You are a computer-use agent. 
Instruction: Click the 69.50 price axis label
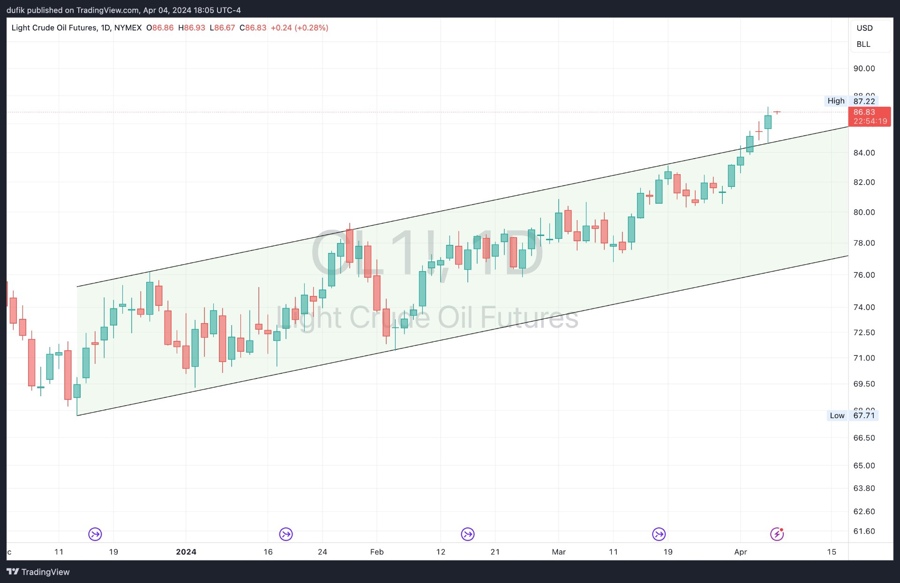click(864, 384)
